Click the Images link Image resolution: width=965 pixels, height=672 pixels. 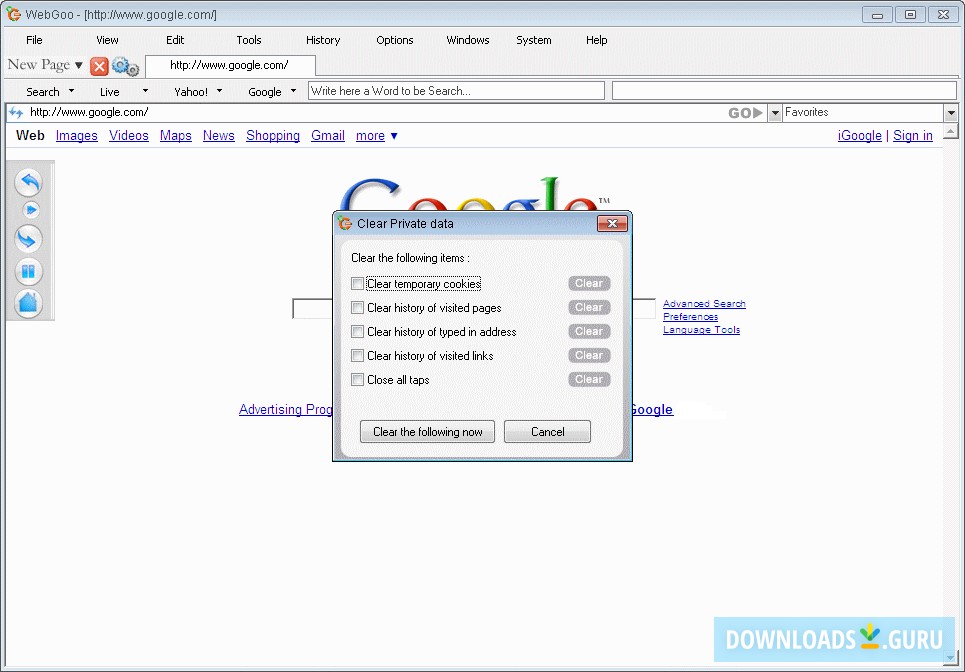click(77, 135)
